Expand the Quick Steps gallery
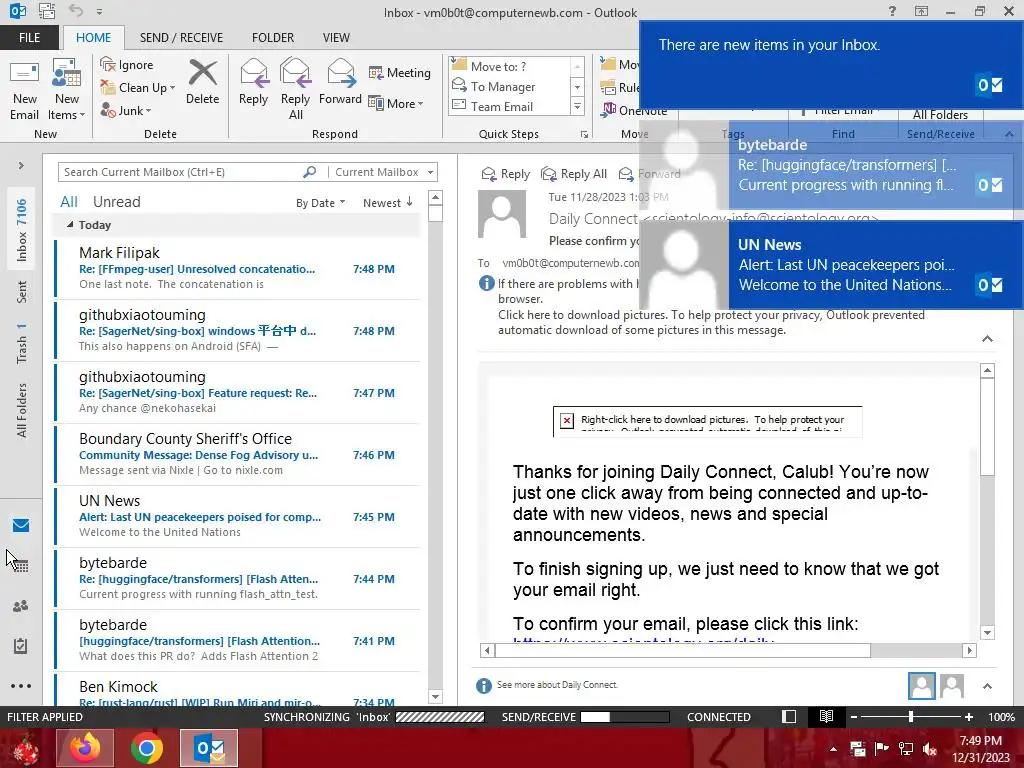 tap(577, 106)
